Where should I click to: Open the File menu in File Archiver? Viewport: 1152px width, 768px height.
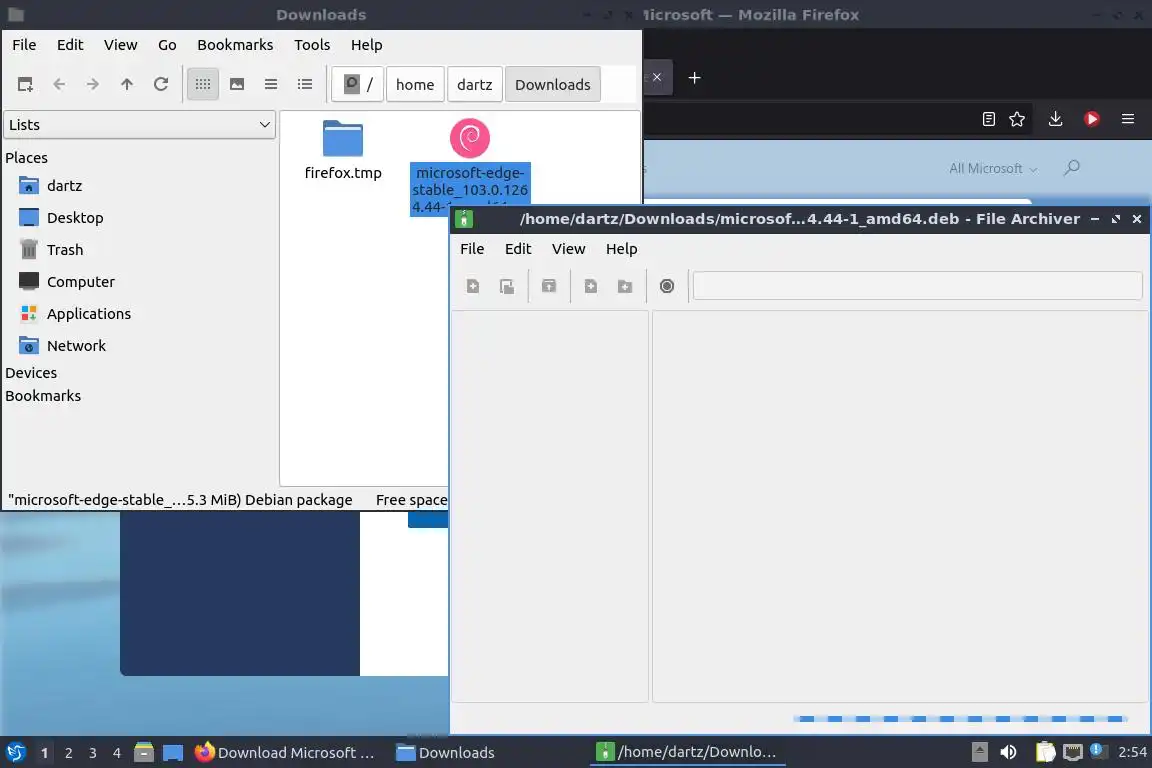point(472,249)
